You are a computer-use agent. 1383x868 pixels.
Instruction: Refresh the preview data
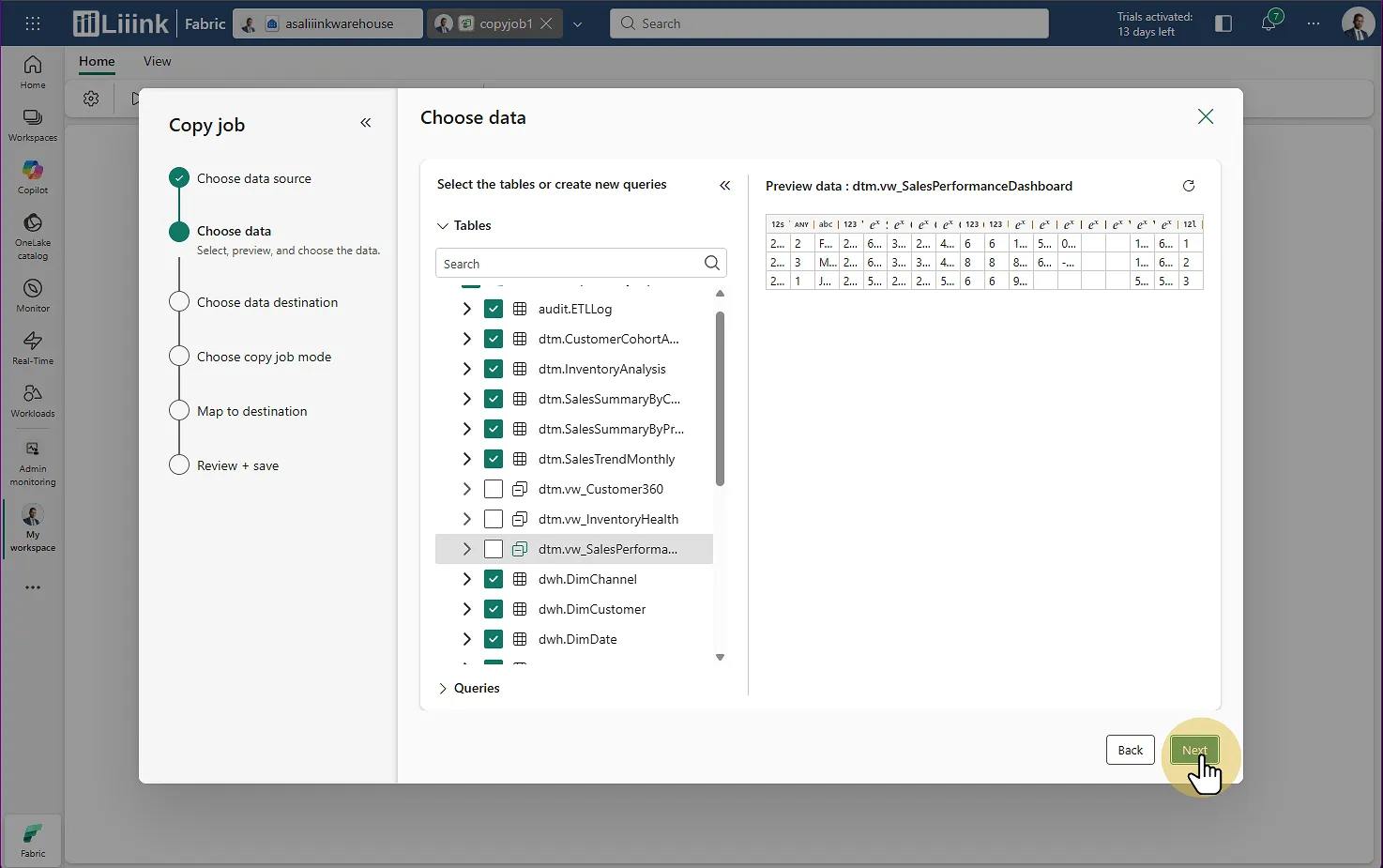[x=1189, y=186]
